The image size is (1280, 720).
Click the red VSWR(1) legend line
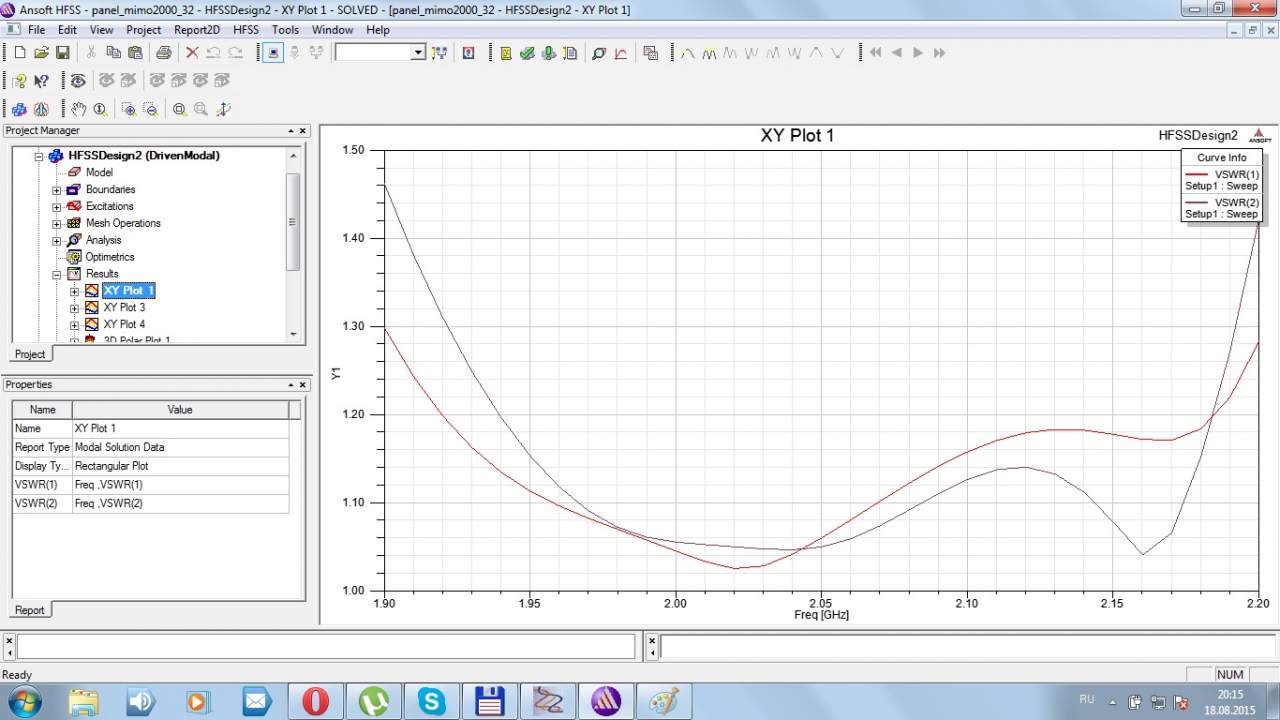tap(1196, 174)
